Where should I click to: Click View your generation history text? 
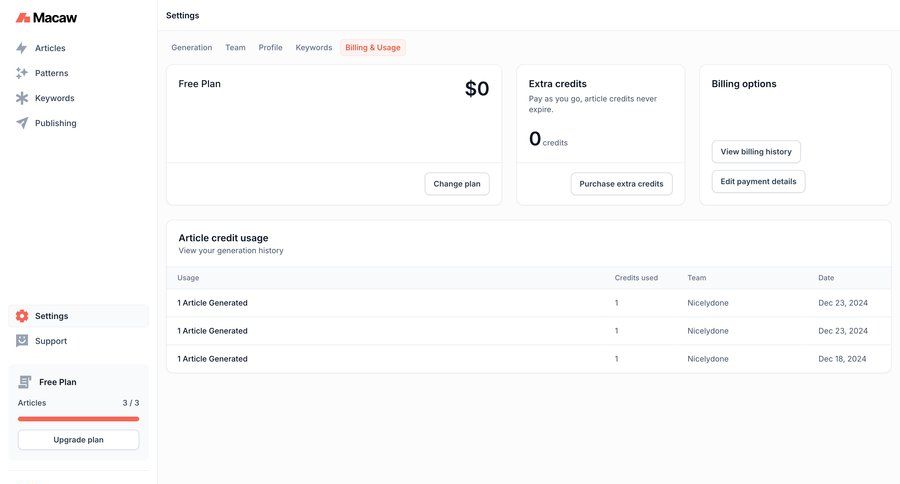click(231, 251)
